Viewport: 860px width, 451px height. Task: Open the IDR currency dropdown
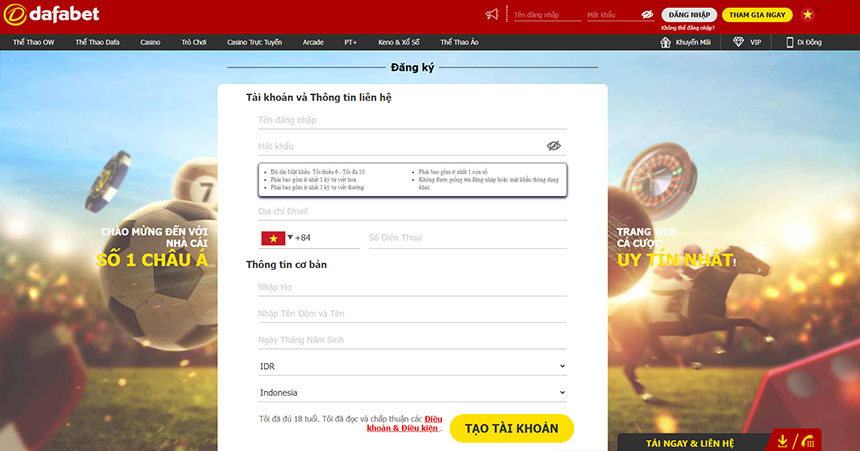point(412,367)
